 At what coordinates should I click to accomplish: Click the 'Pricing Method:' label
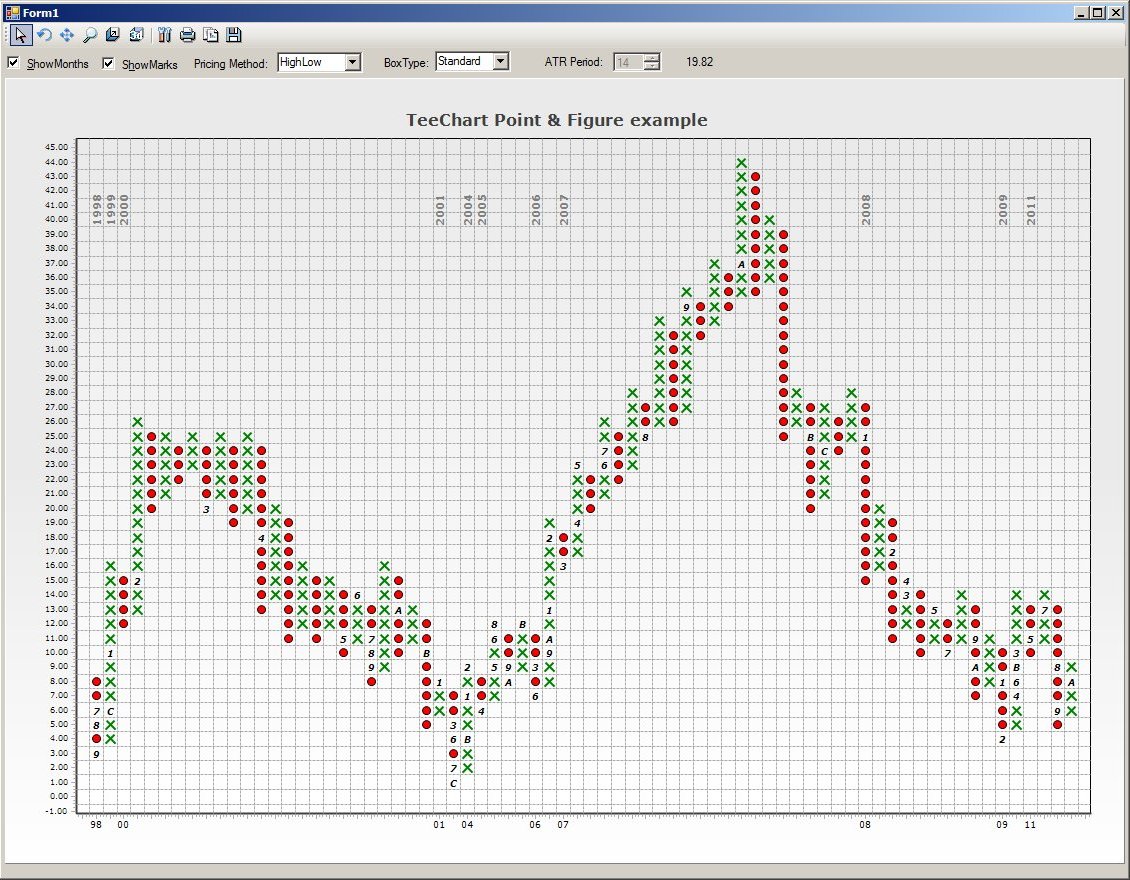(231, 63)
